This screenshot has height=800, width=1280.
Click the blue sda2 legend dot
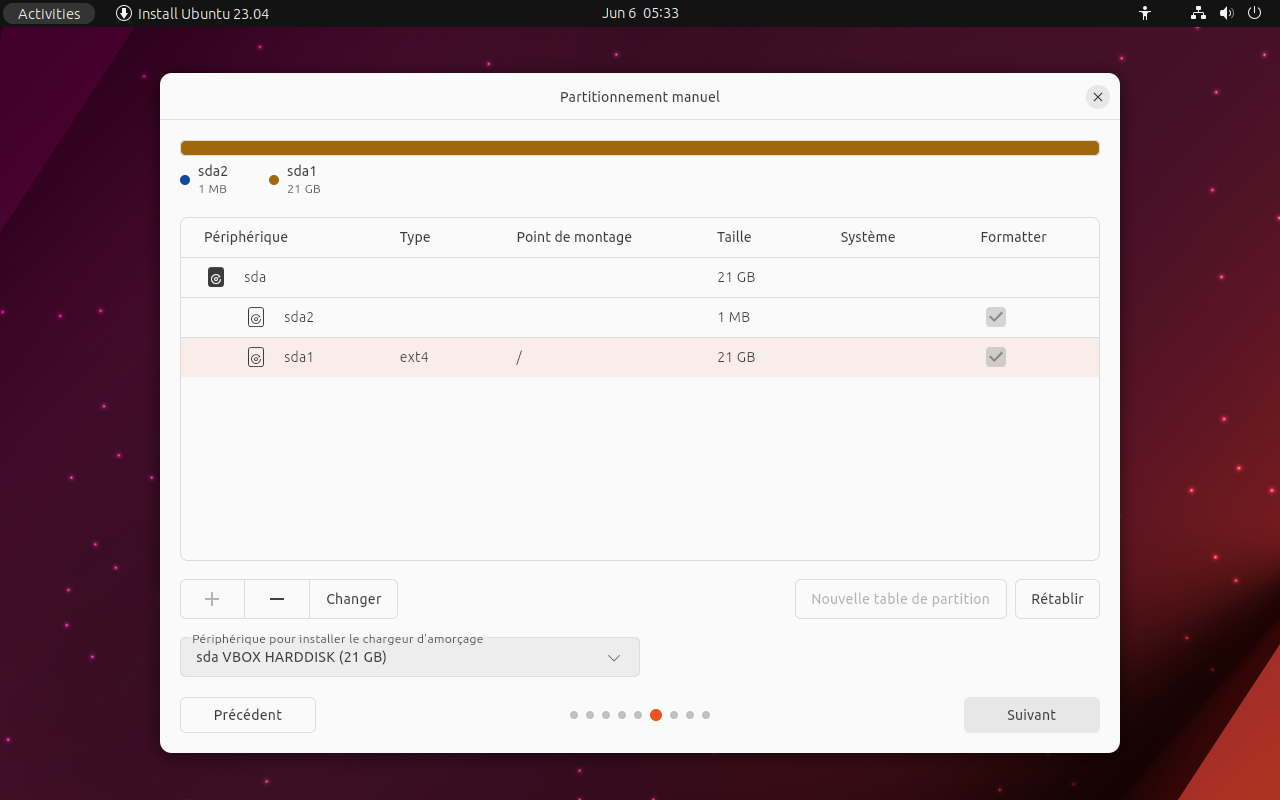pyautogui.click(x=185, y=180)
